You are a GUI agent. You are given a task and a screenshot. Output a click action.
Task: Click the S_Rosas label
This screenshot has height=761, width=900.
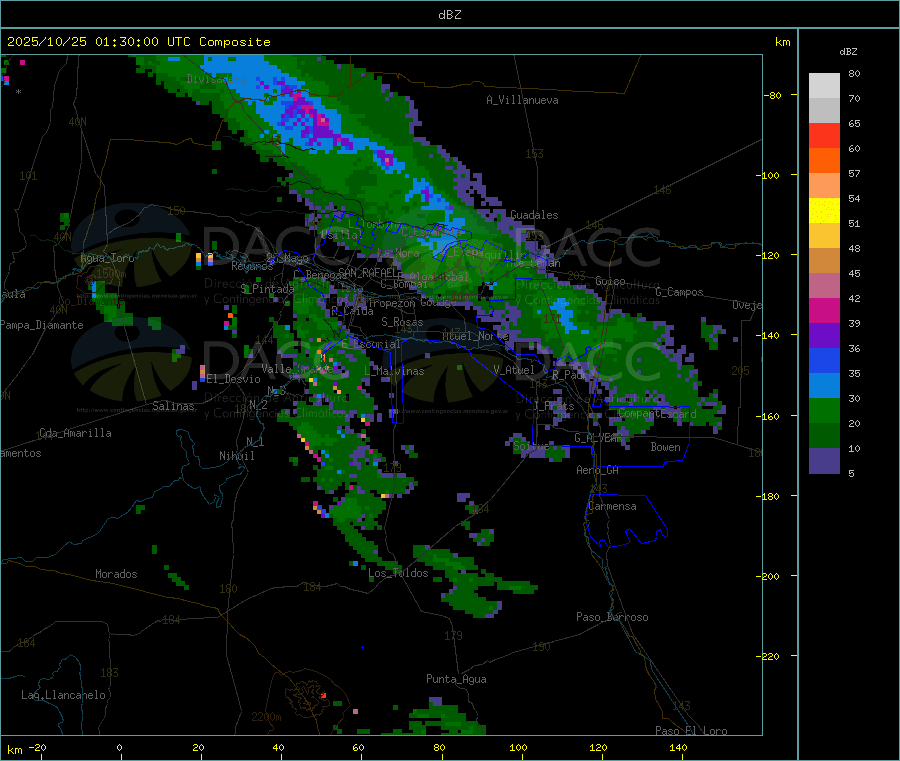coord(402,322)
